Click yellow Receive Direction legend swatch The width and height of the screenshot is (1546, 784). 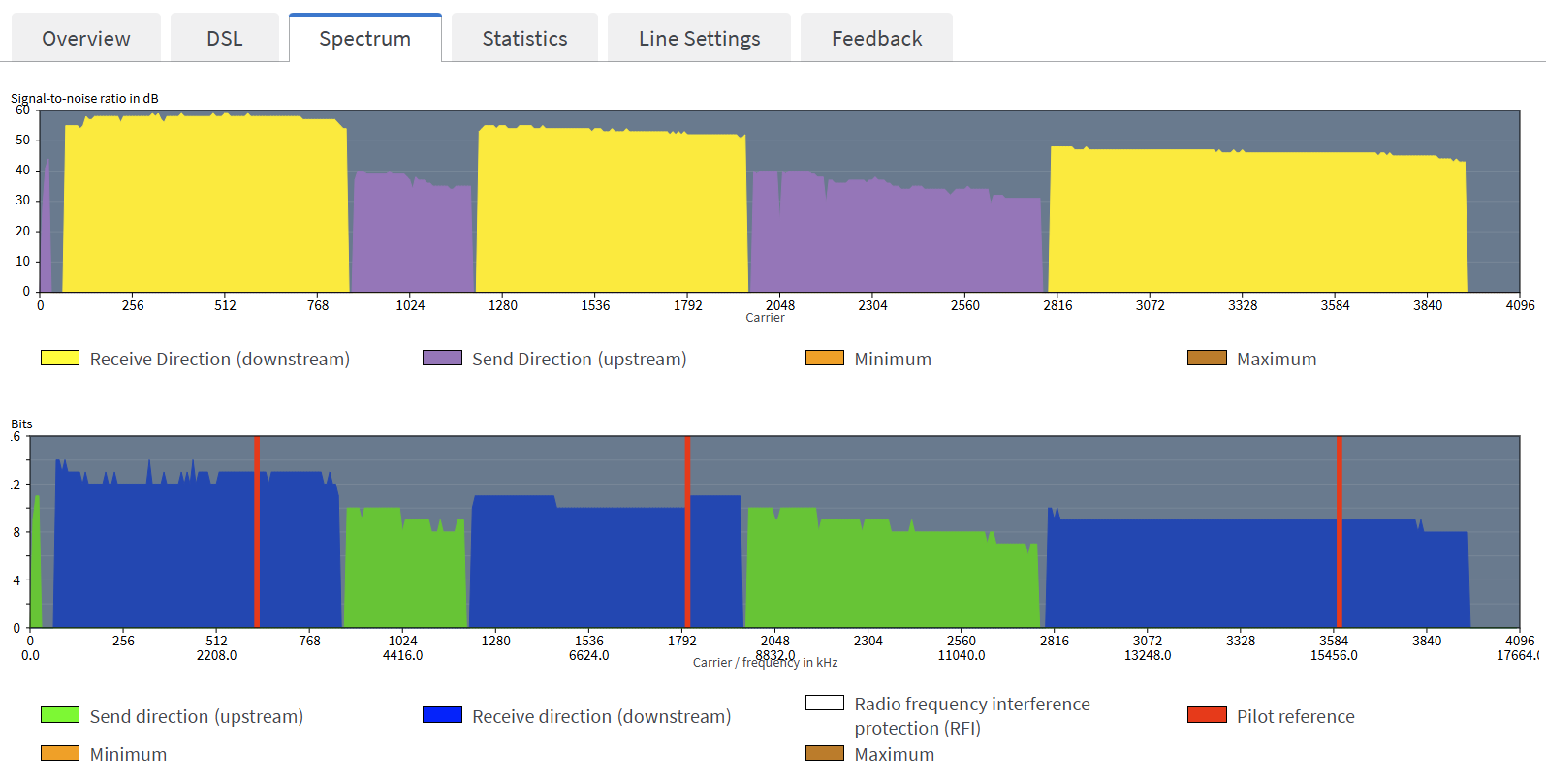pos(60,359)
